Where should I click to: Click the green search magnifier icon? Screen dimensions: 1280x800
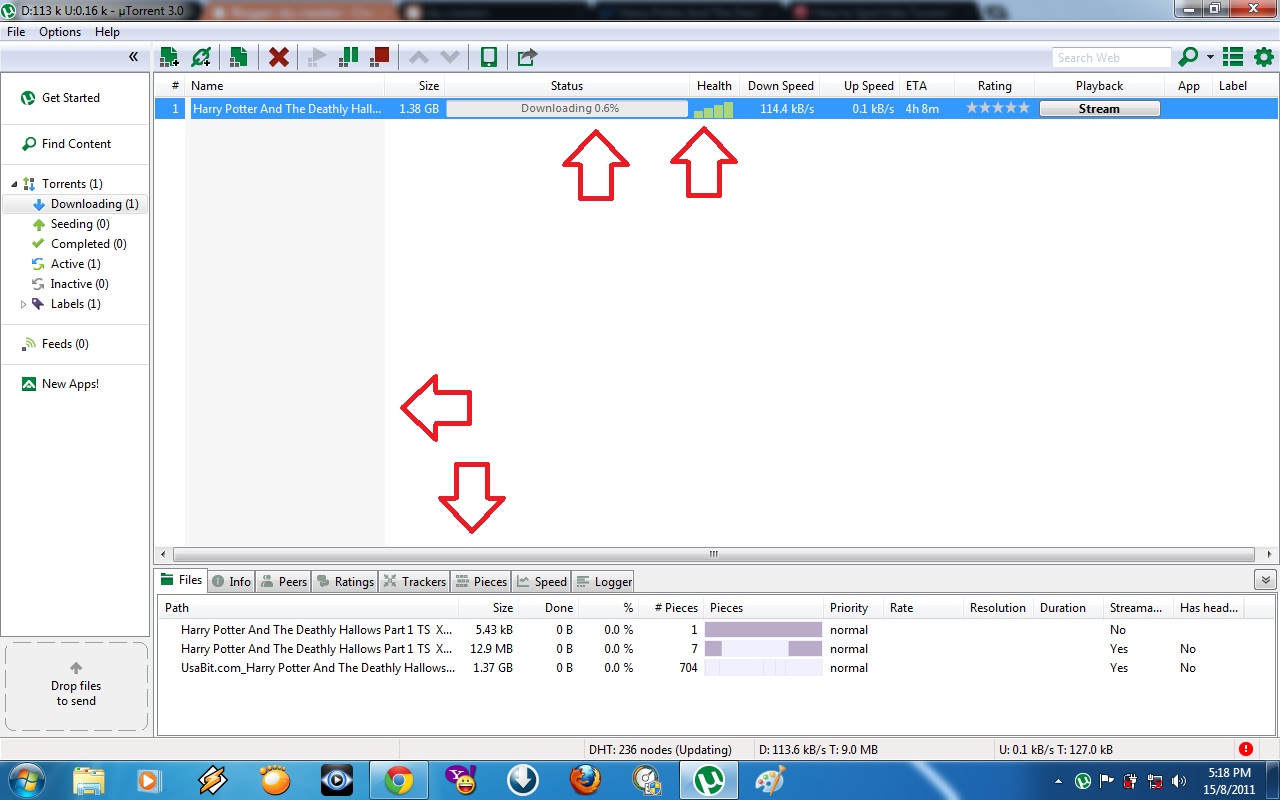point(1188,57)
